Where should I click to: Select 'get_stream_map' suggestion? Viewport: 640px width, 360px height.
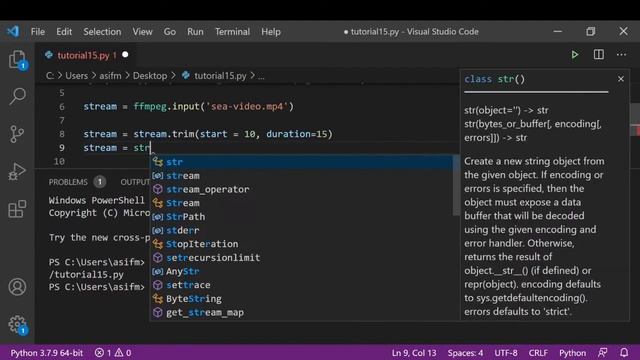[301, 312]
